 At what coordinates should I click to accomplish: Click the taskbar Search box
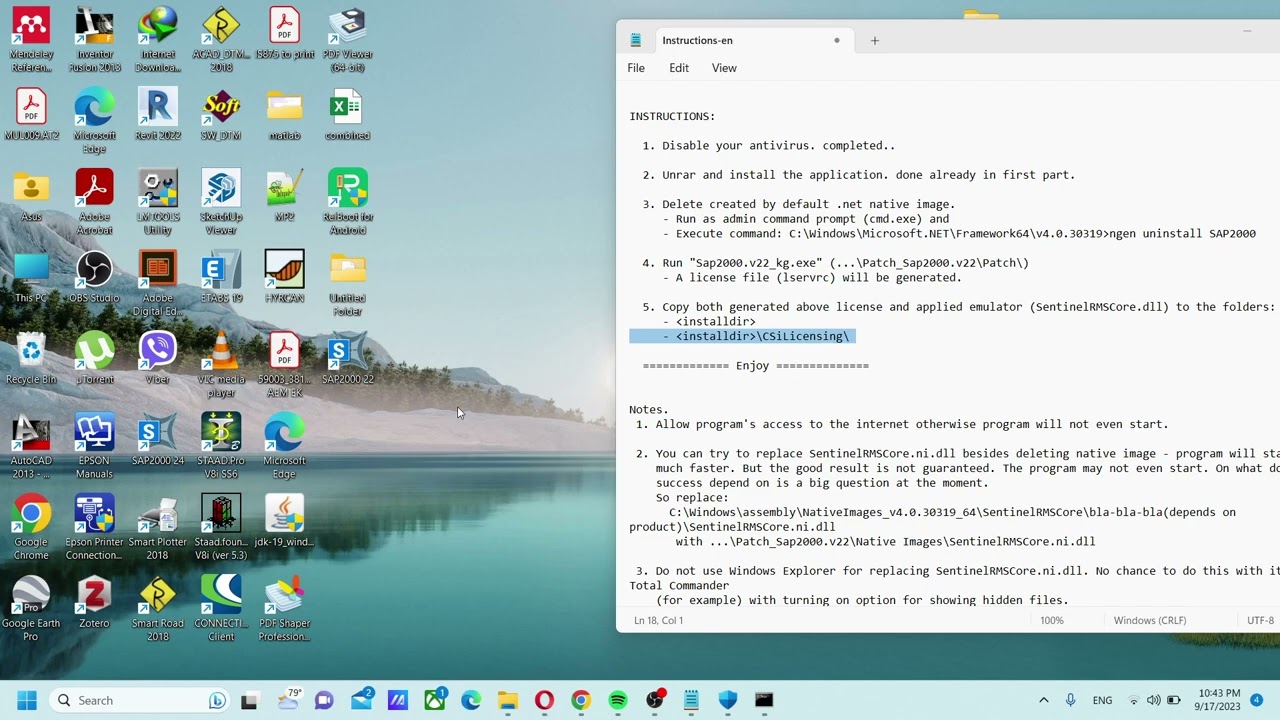(141, 700)
